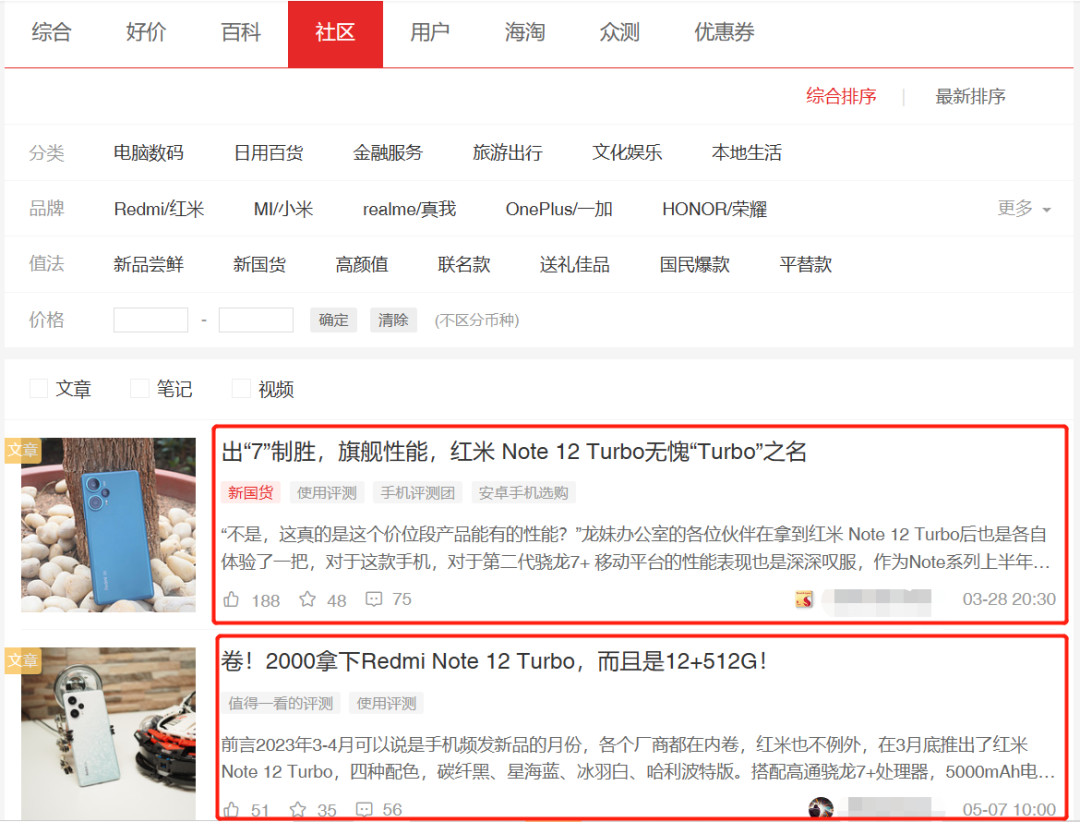Viewport: 1080px width, 822px height.
Task: Select 新国货 filter in 值法 row
Action: pos(260,265)
